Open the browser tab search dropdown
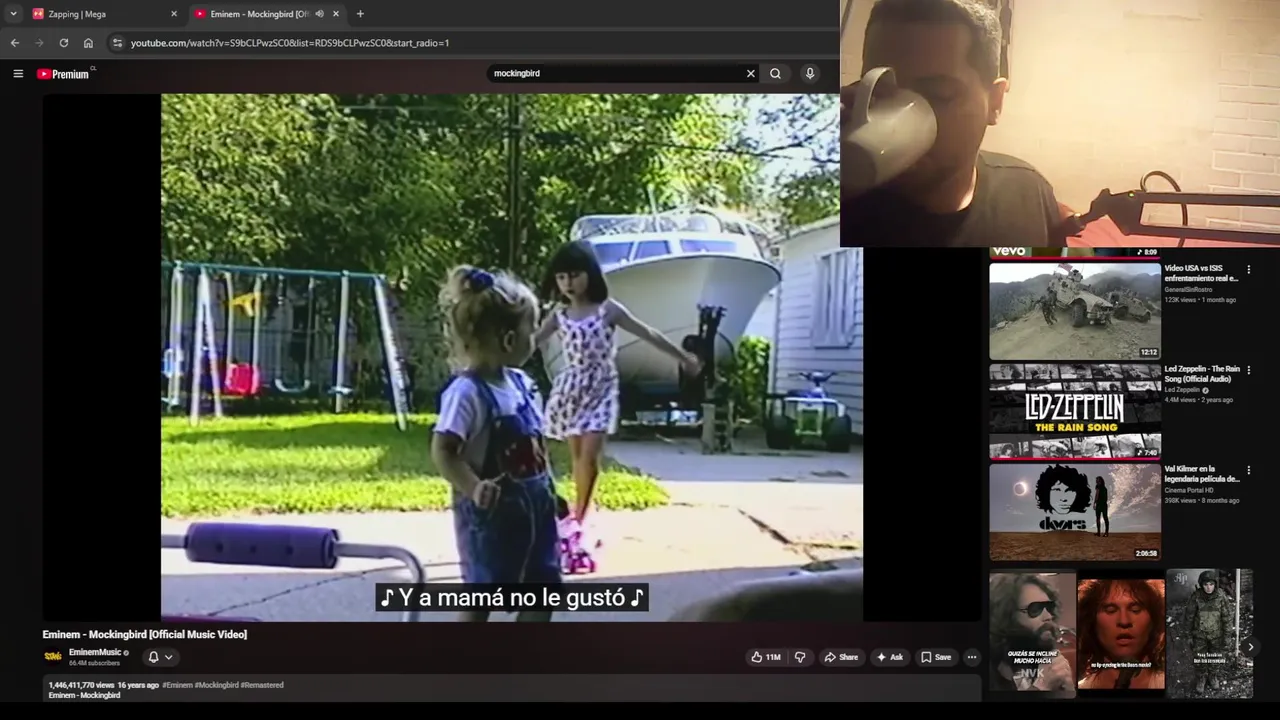1280x720 pixels. [x=13, y=14]
